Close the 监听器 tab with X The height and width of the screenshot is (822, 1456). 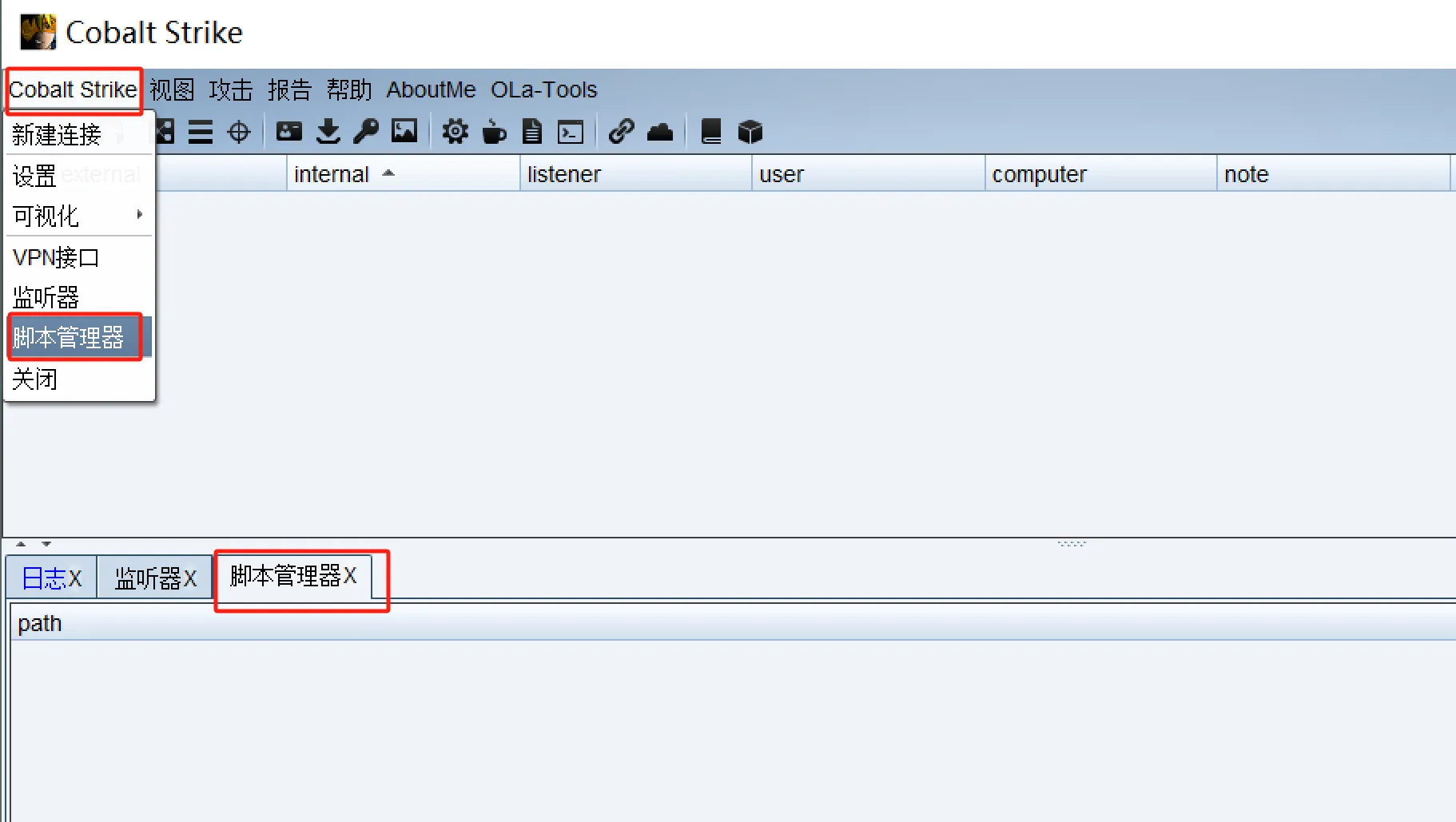tap(190, 578)
